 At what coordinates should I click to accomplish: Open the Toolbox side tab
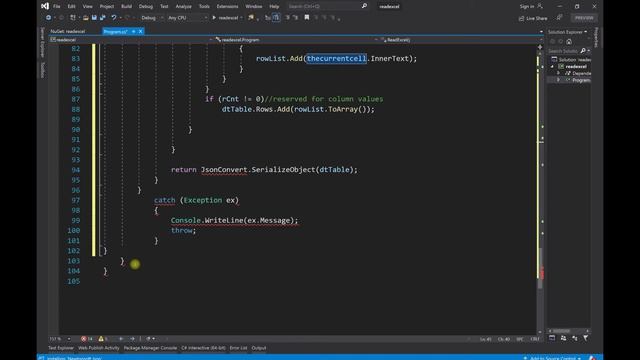click(x=42, y=70)
